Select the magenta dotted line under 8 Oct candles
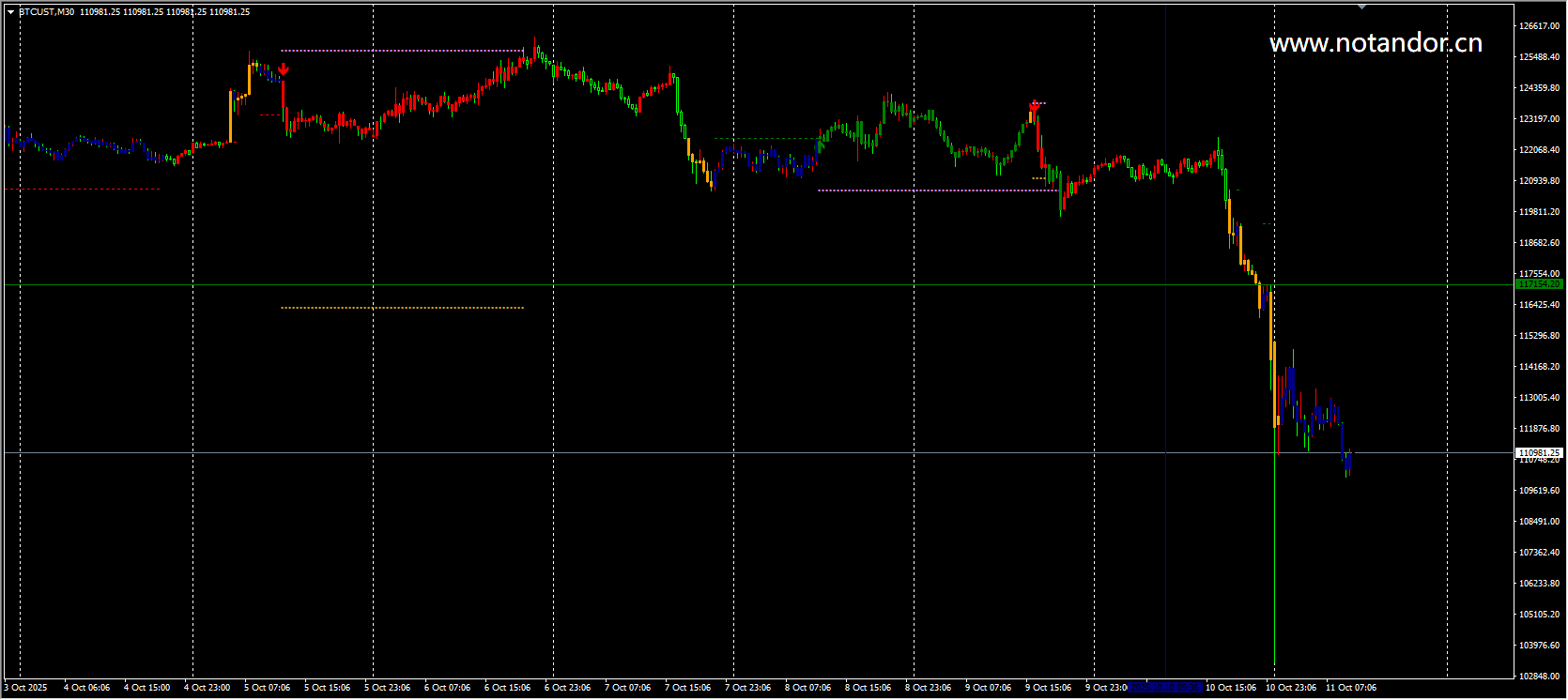1568x700 pixels. [934, 190]
